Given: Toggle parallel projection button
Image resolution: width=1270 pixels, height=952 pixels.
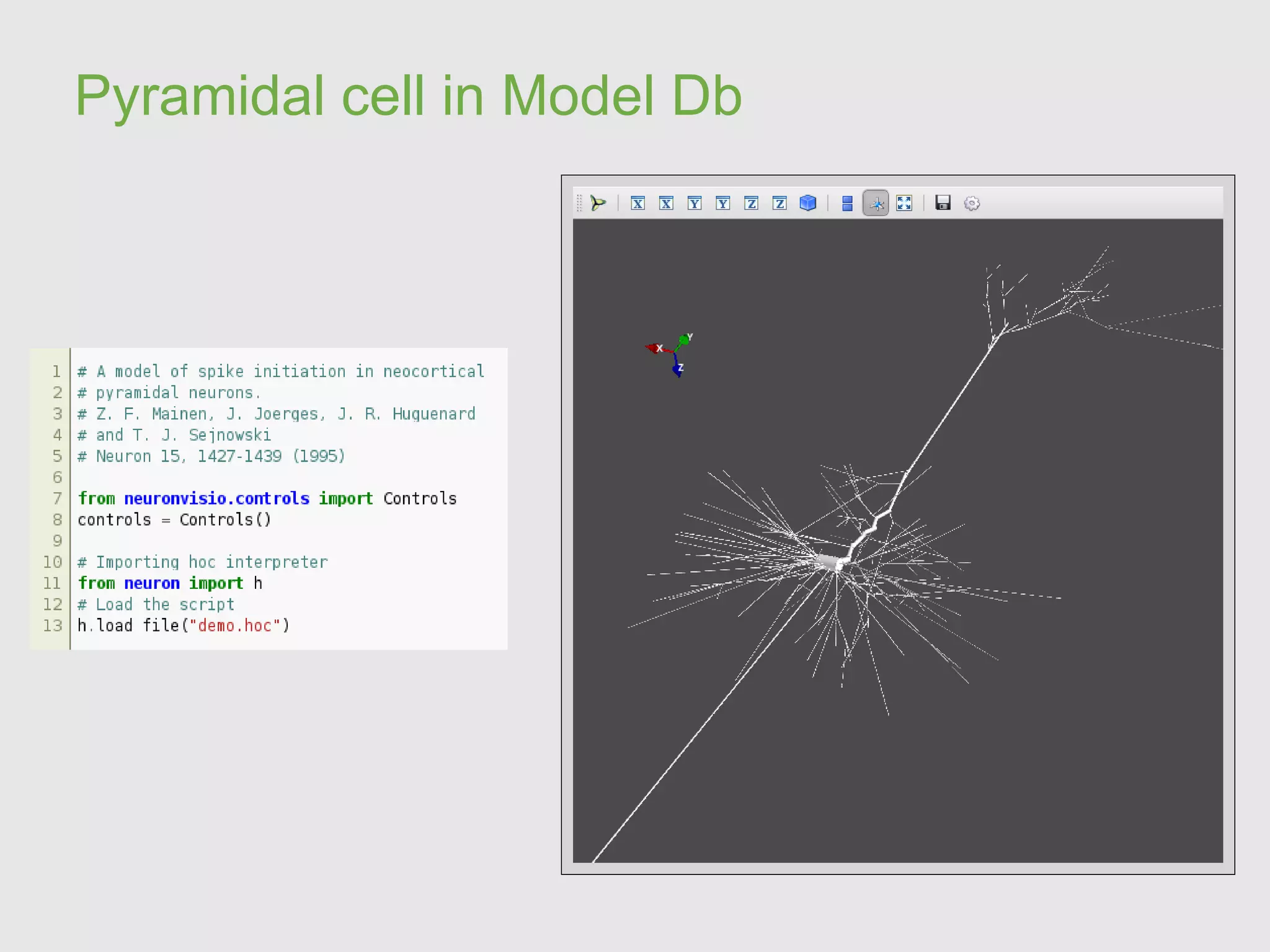Looking at the screenshot, I should click(x=847, y=203).
